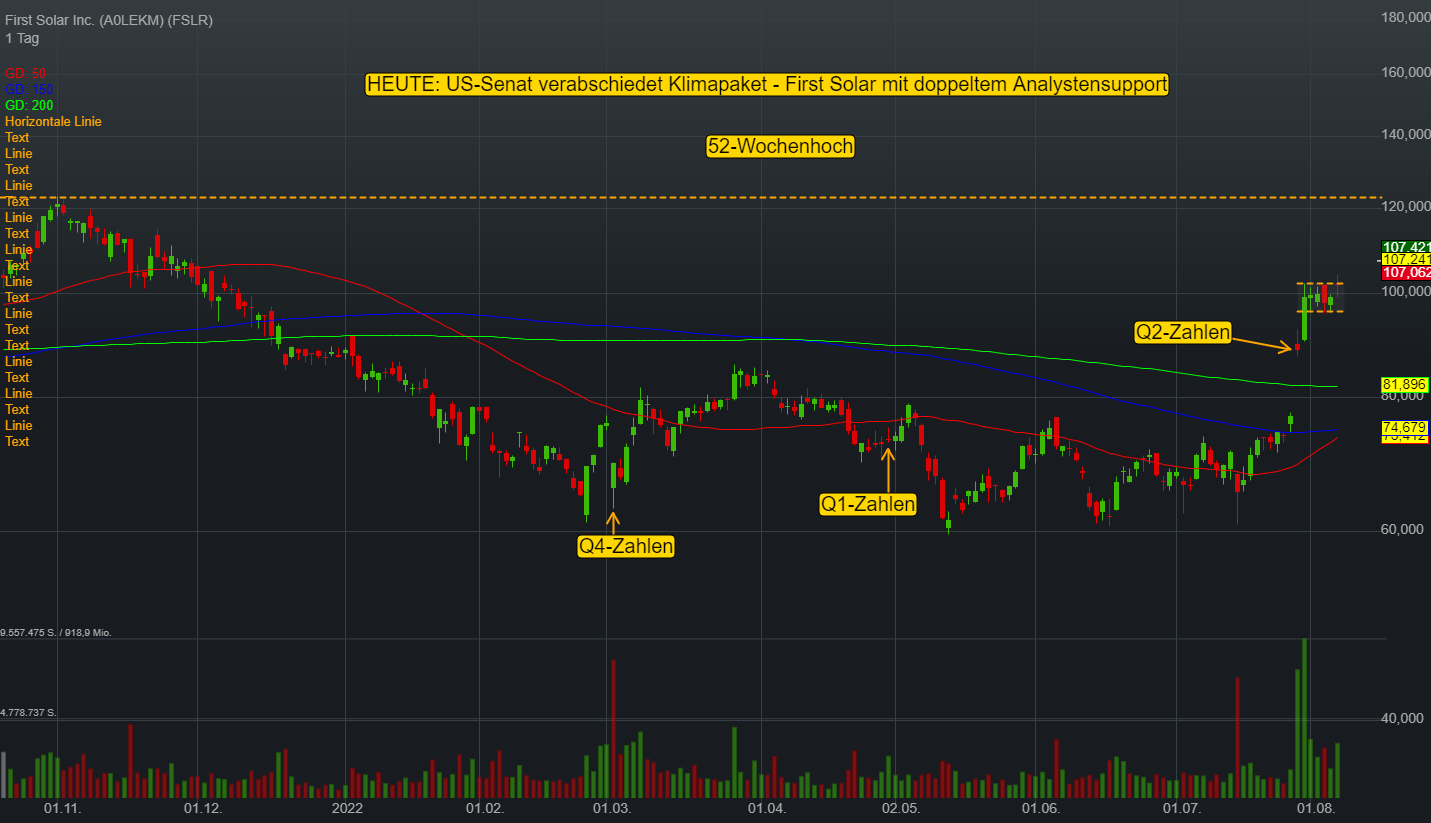1431x823 pixels.
Task: Click the 01.02. date axis label
Action: [x=483, y=807]
